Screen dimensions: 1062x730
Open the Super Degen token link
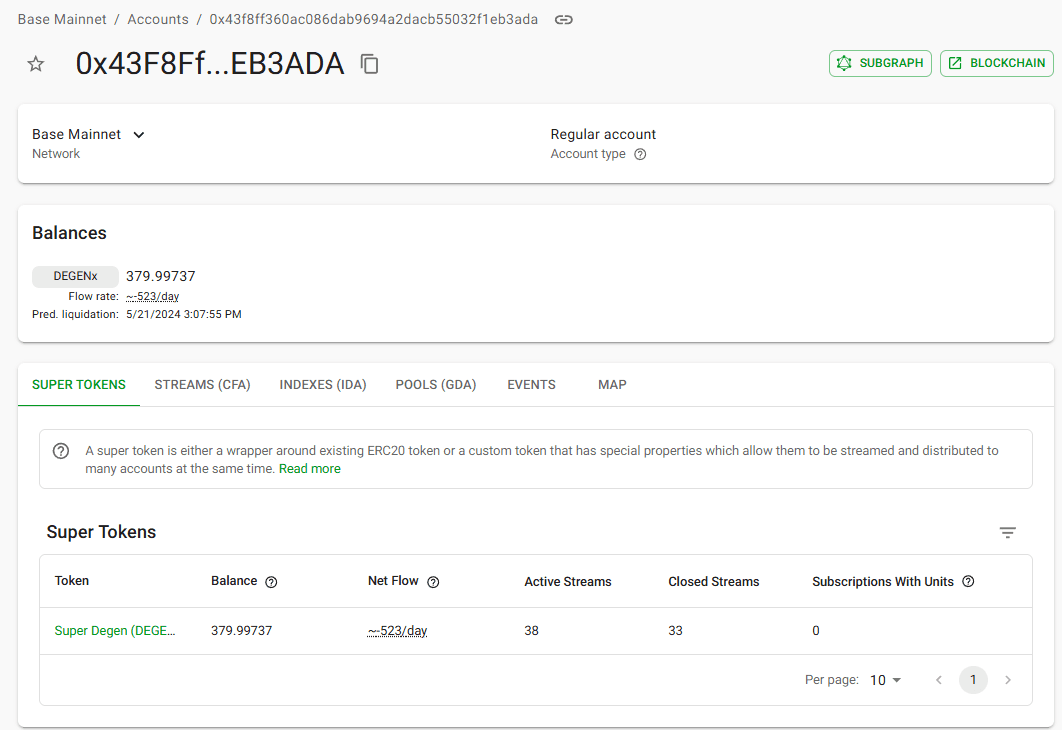pos(114,631)
